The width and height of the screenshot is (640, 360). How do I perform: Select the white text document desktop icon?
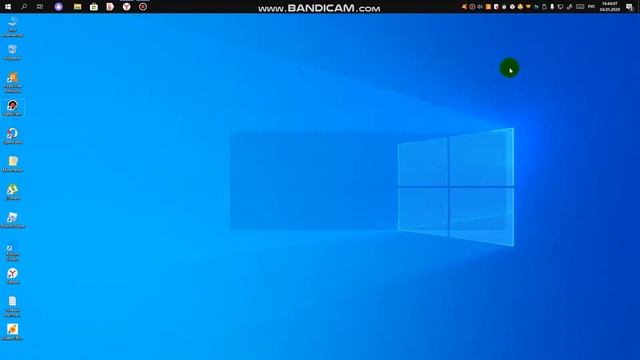tap(12, 307)
